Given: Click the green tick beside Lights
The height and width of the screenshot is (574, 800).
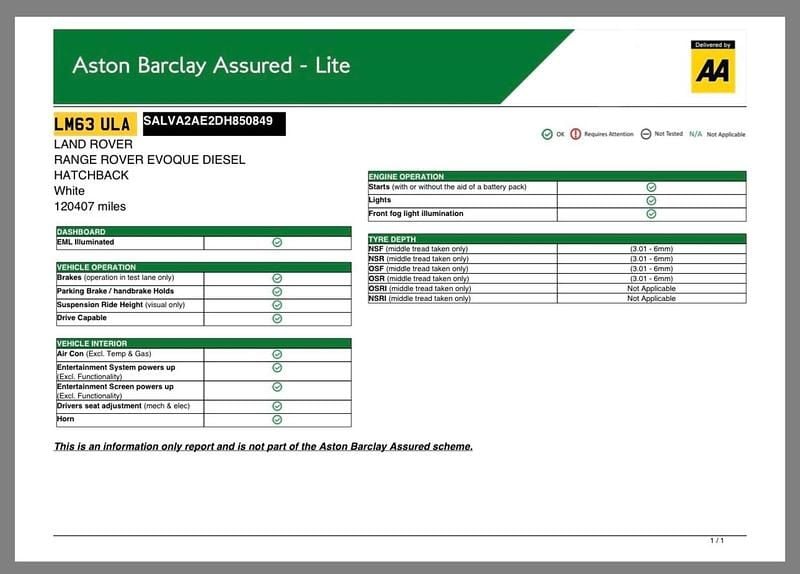Looking at the screenshot, I should (651, 200).
